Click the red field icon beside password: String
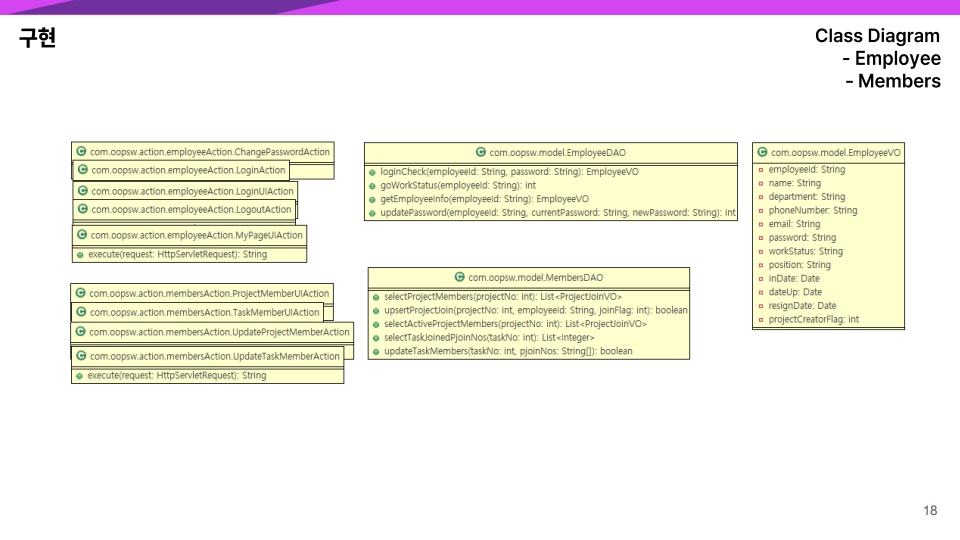The height and width of the screenshot is (540, 960). pos(761,238)
